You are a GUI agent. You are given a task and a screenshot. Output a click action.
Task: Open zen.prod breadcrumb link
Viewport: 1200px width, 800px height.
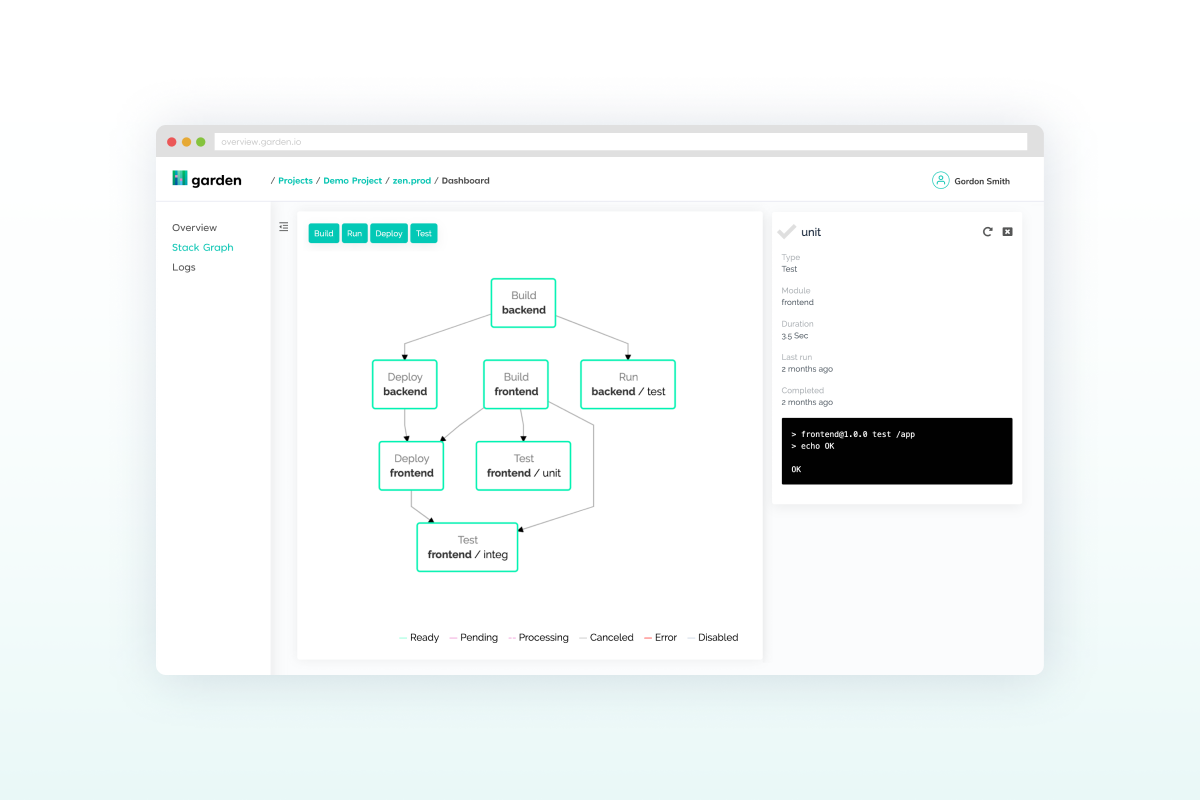pyautogui.click(x=412, y=181)
